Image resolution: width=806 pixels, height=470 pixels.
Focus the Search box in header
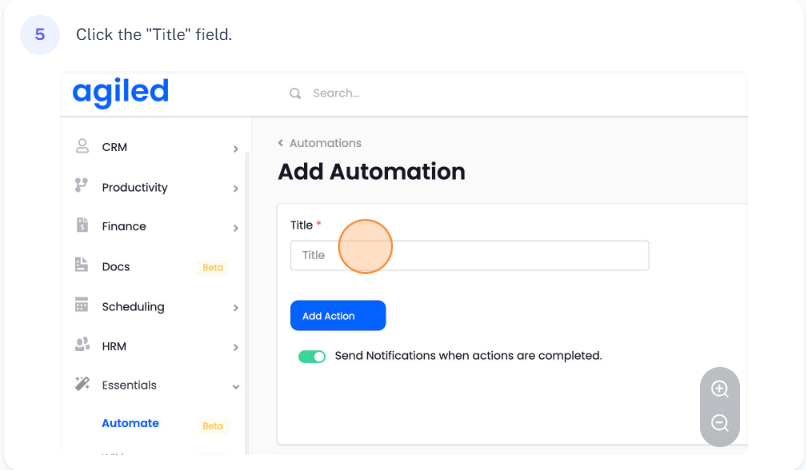click(x=400, y=93)
